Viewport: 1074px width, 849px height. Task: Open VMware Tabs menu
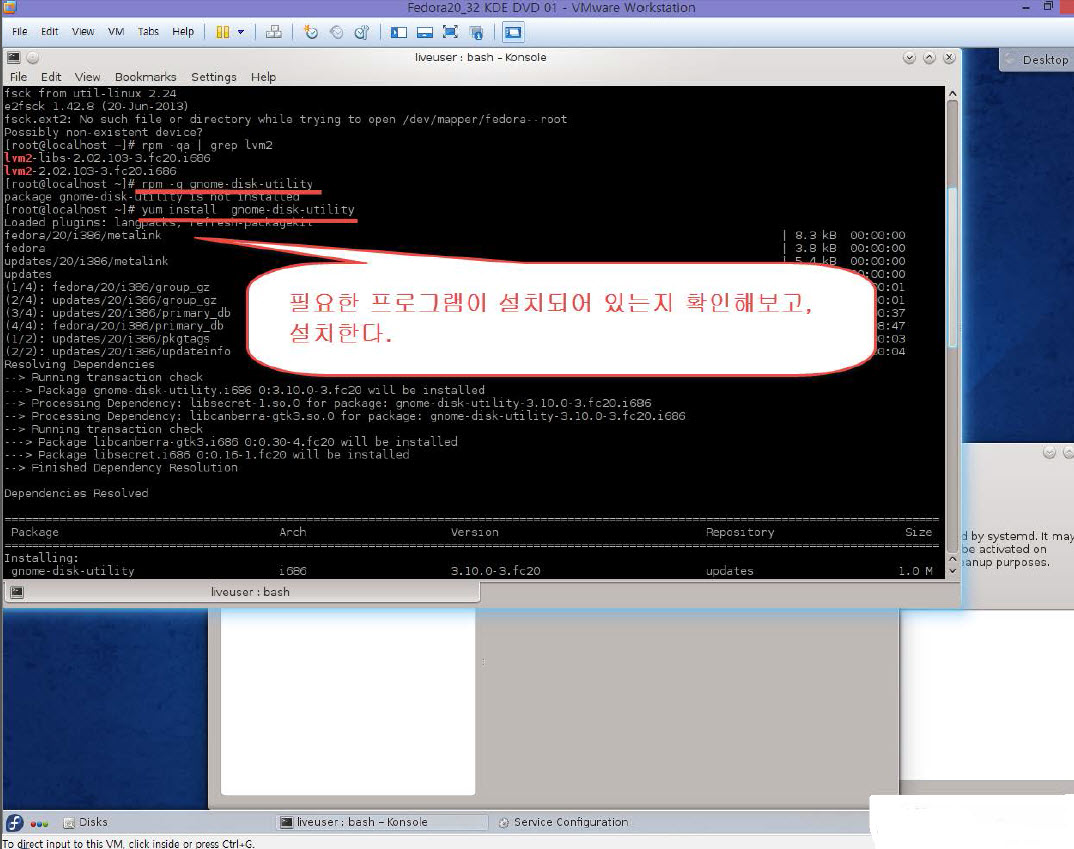[148, 31]
